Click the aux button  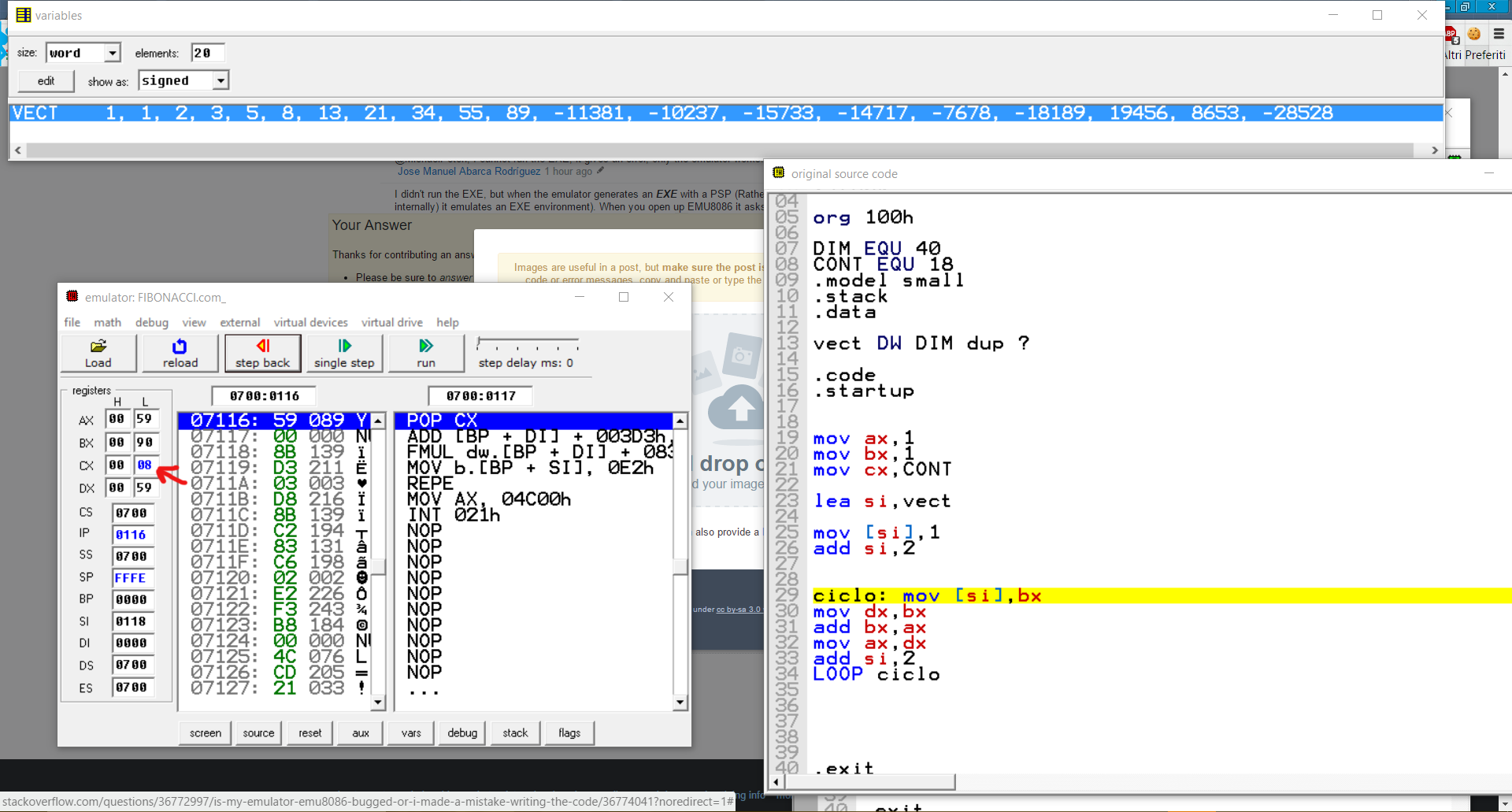361,732
